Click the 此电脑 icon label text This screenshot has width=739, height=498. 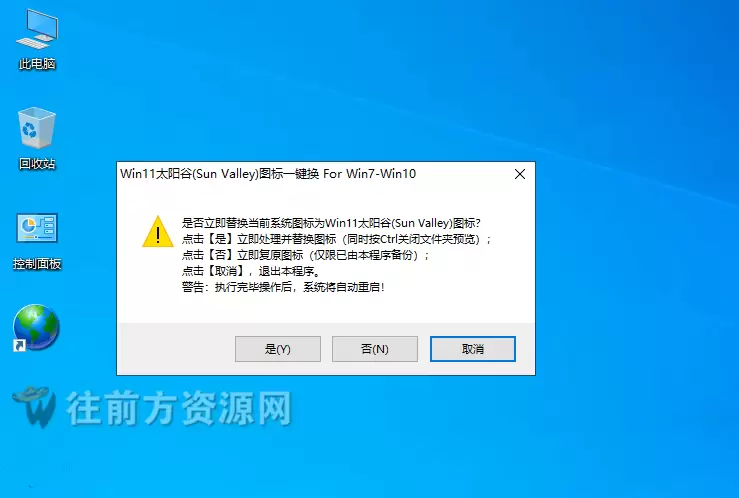[37, 64]
